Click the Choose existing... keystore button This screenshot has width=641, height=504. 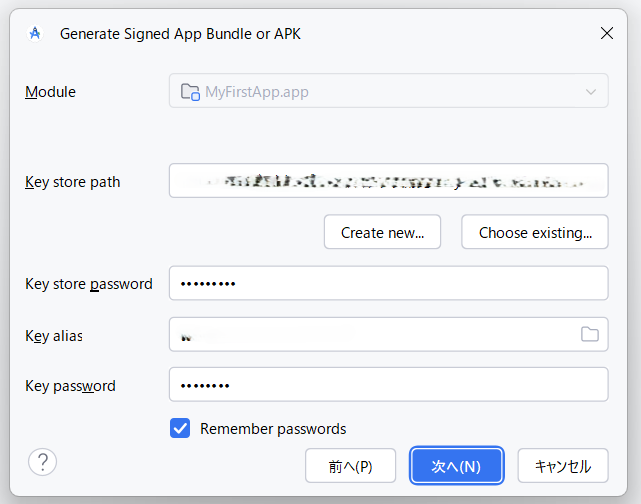(x=534, y=232)
